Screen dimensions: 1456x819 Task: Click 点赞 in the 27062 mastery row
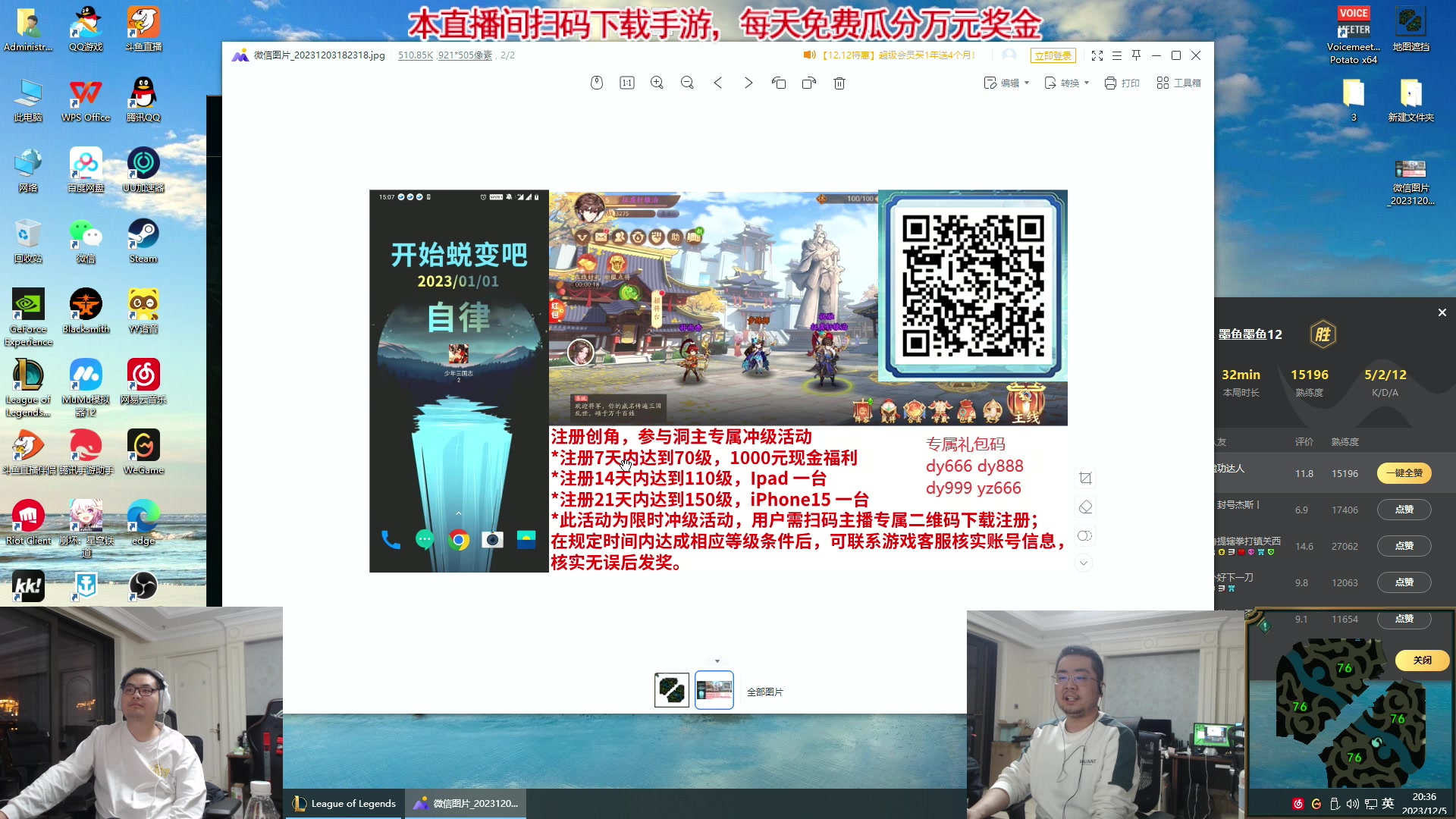pyautogui.click(x=1404, y=546)
